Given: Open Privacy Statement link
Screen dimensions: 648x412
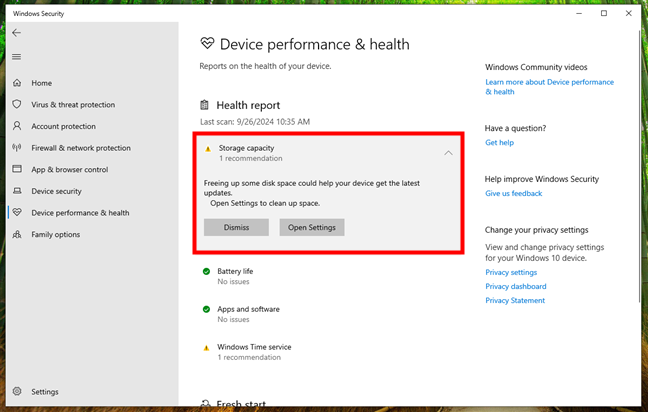Looking at the screenshot, I should (x=515, y=300).
